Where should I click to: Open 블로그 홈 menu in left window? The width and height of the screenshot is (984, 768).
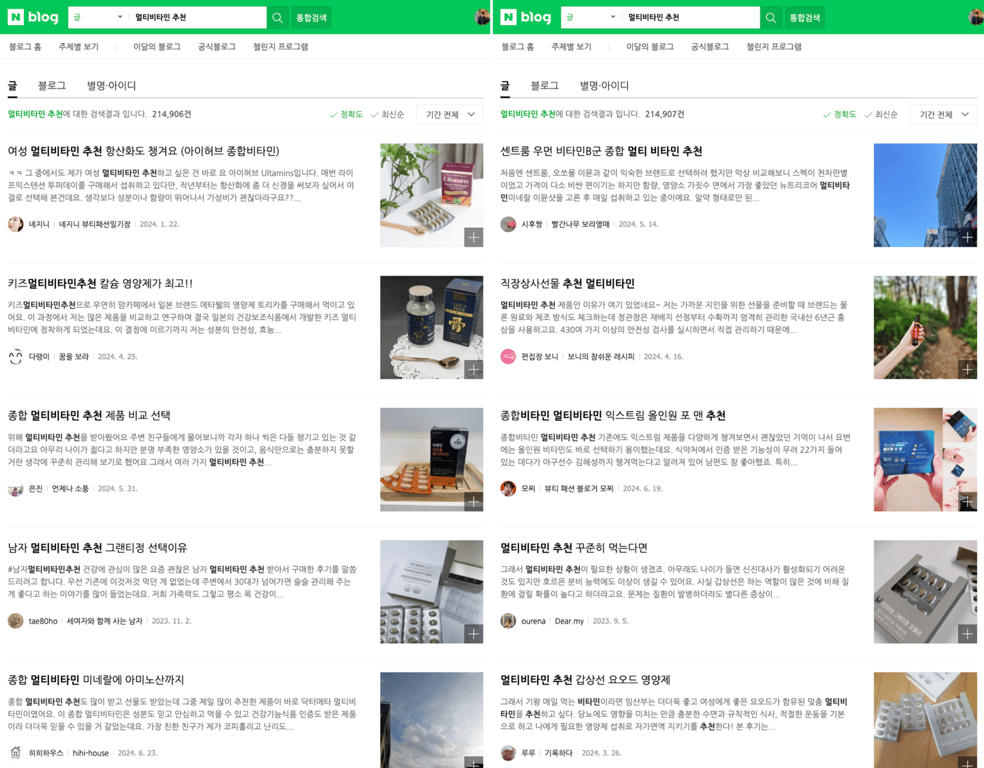pyautogui.click(x=25, y=46)
